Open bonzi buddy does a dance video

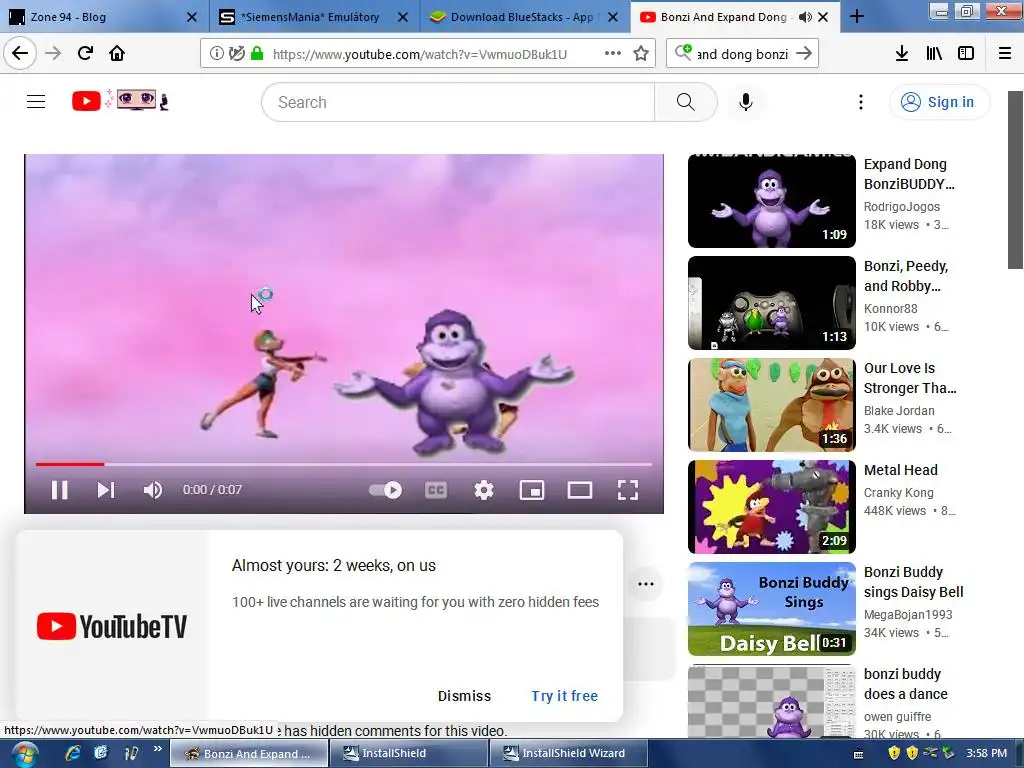pyautogui.click(x=771, y=701)
